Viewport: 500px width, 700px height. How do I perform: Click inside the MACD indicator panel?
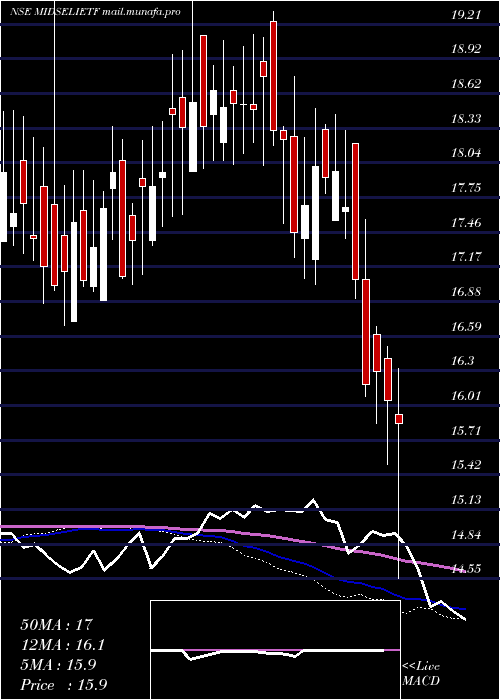pos(275,650)
